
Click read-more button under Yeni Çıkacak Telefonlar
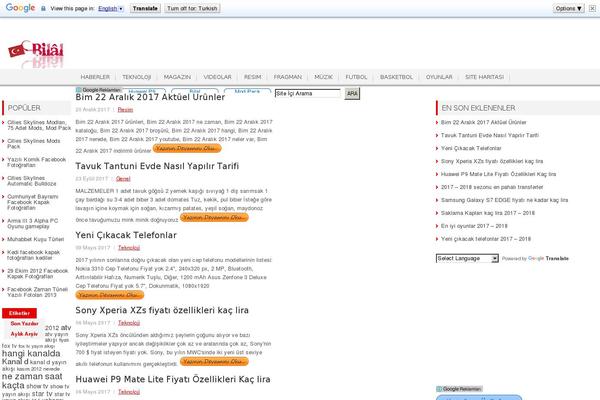click(110, 295)
